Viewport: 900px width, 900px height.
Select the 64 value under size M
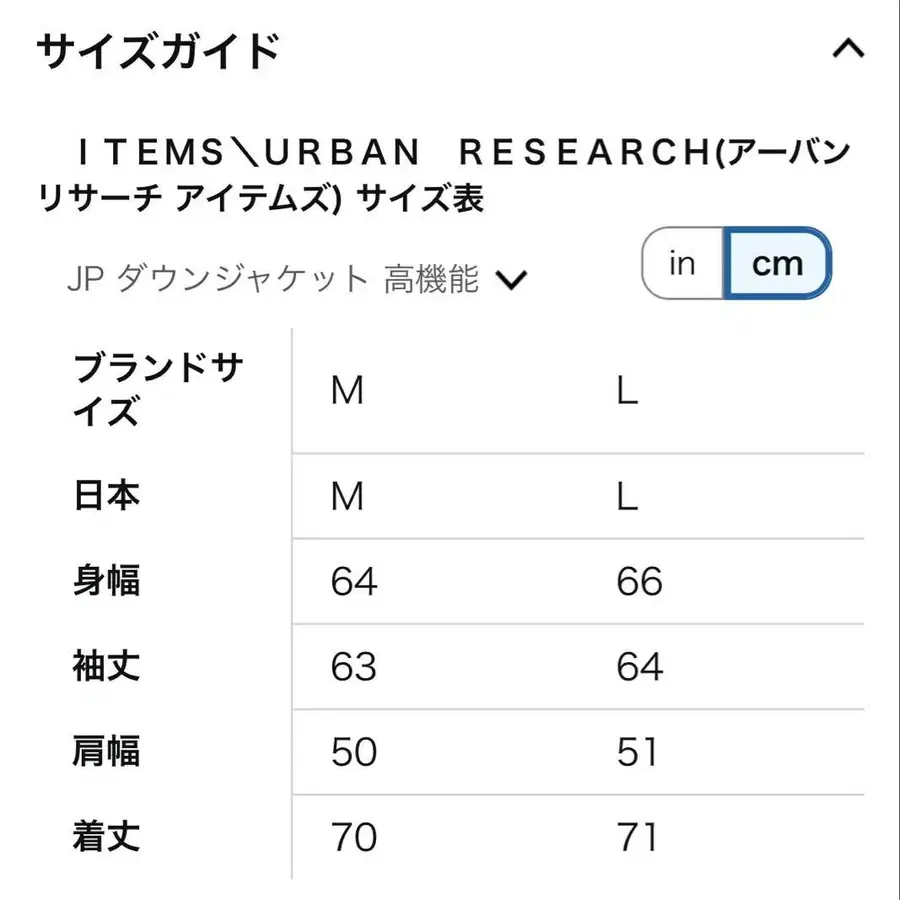(x=352, y=583)
